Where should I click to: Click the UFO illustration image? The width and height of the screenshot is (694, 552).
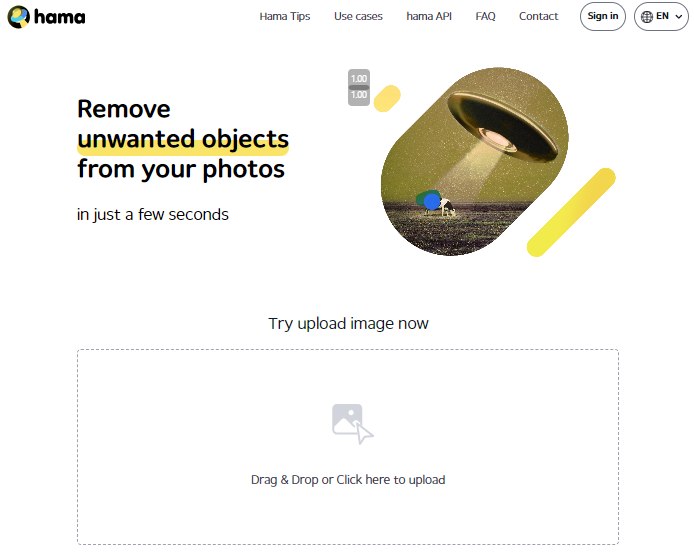click(x=474, y=161)
